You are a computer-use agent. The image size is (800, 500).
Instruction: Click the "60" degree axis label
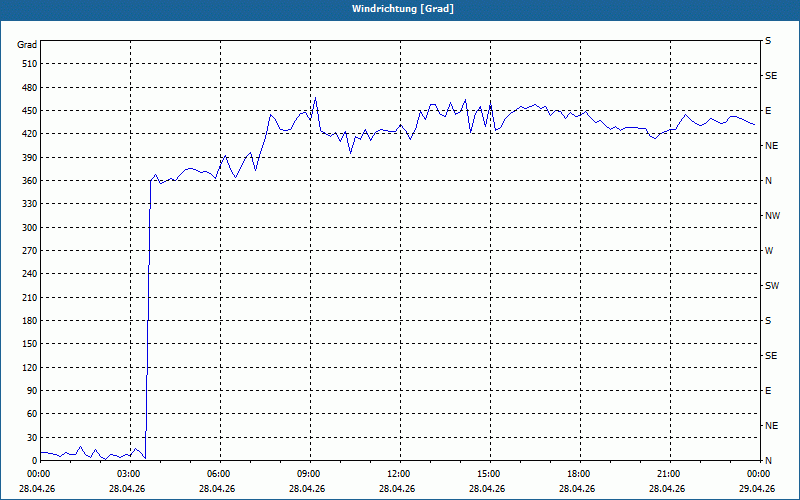[x=33, y=414]
